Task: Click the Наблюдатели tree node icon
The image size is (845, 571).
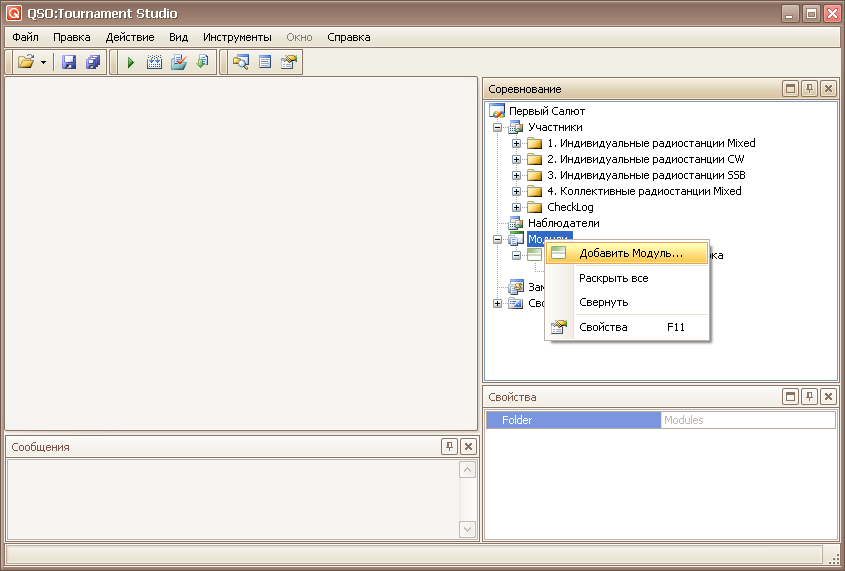Action: (515, 223)
